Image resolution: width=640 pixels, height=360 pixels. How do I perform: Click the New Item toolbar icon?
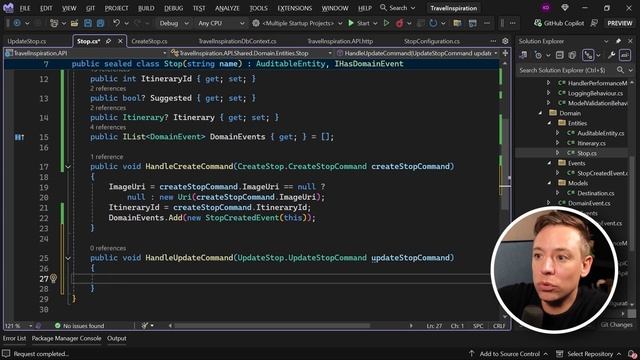click(54, 23)
